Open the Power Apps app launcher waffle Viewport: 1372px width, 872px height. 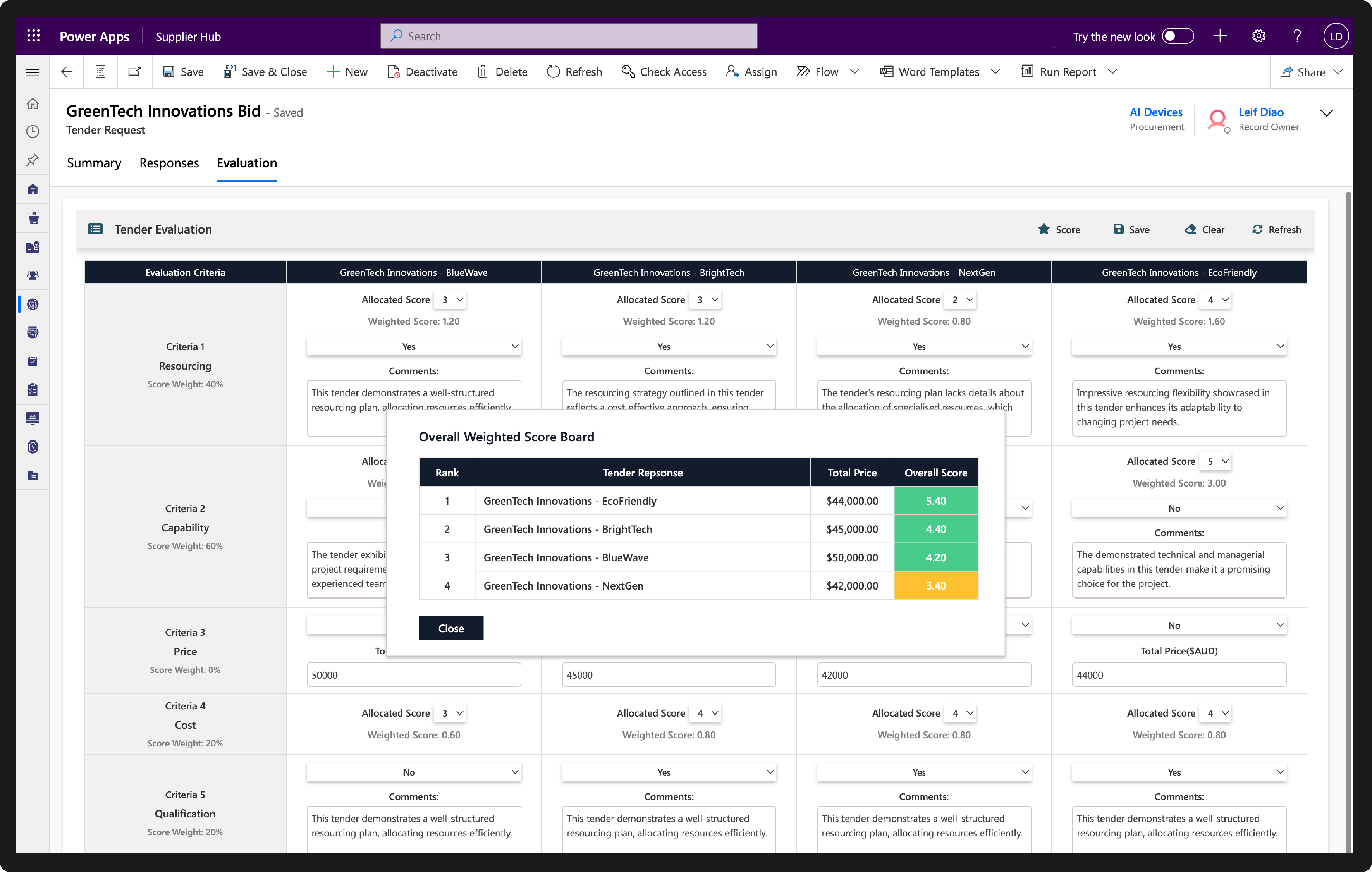coord(33,36)
